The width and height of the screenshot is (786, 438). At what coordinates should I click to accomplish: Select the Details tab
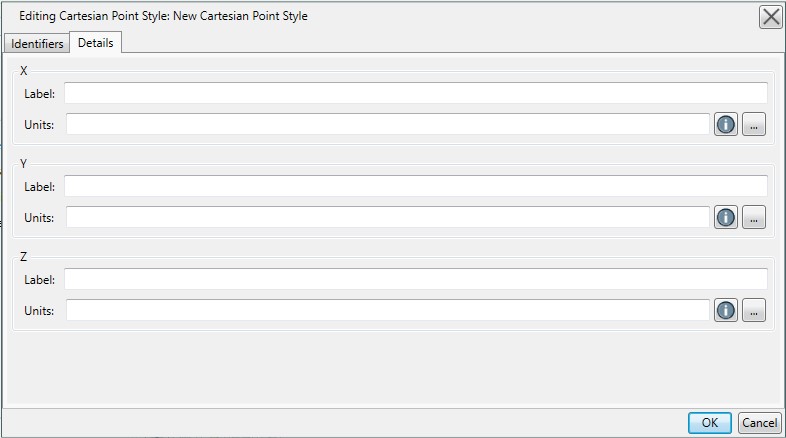pyautogui.click(x=95, y=43)
